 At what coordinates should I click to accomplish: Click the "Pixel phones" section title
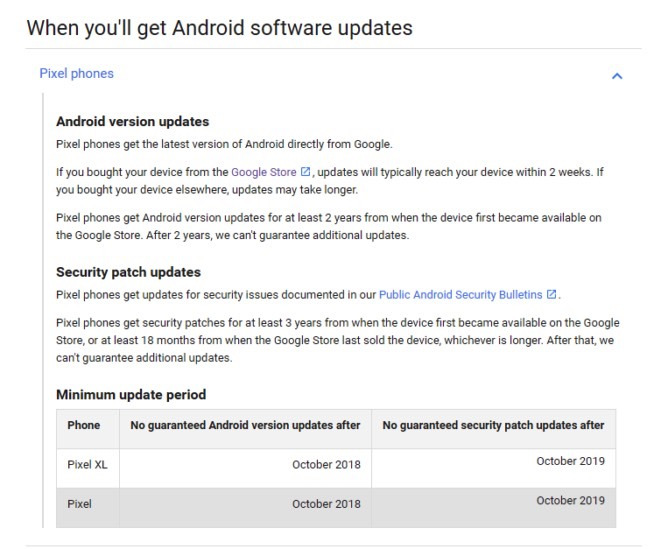click(76, 74)
